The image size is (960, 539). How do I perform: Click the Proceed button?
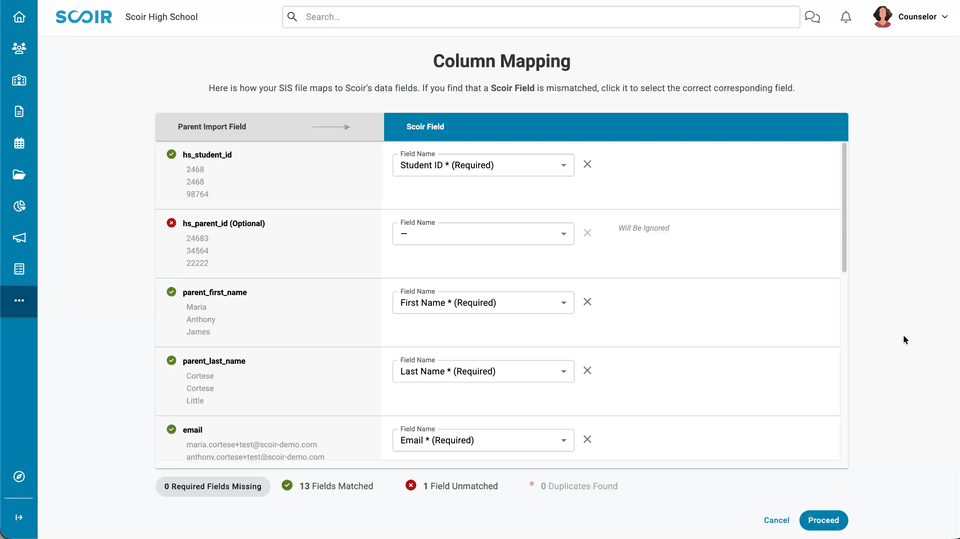(823, 520)
